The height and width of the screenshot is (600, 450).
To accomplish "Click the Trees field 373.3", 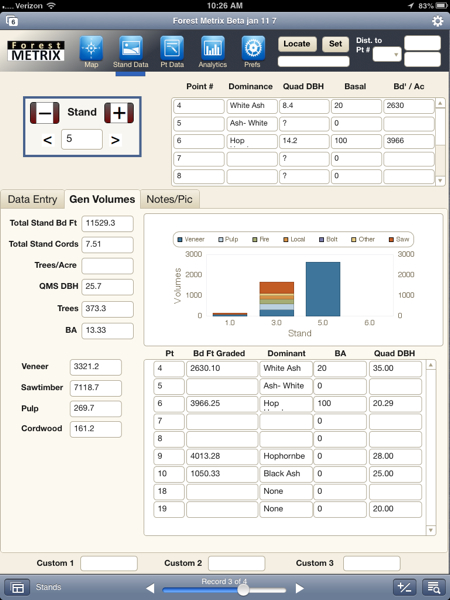I will click(x=108, y=309).
